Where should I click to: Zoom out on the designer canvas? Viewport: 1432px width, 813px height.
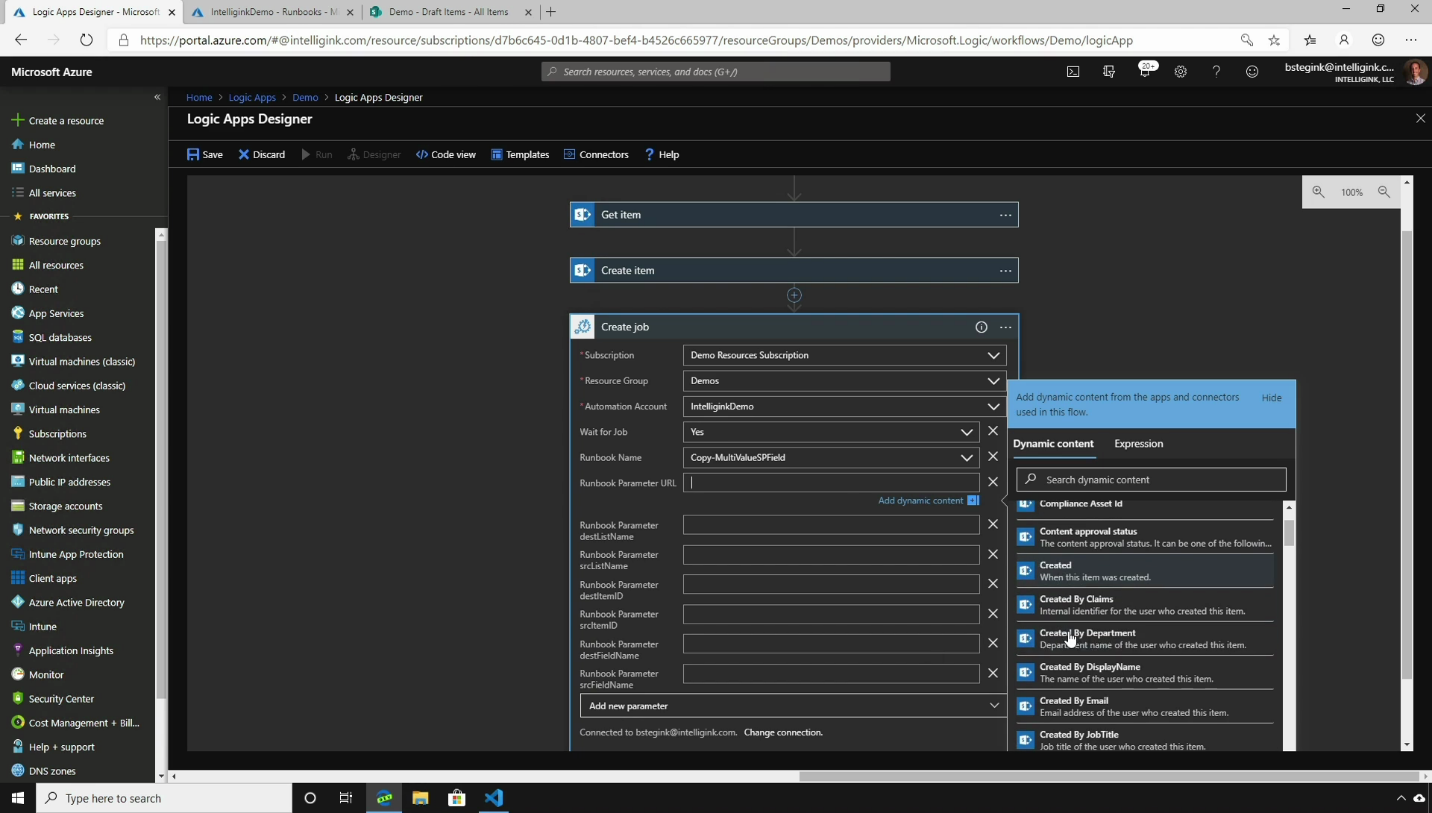click(1384, 192)
